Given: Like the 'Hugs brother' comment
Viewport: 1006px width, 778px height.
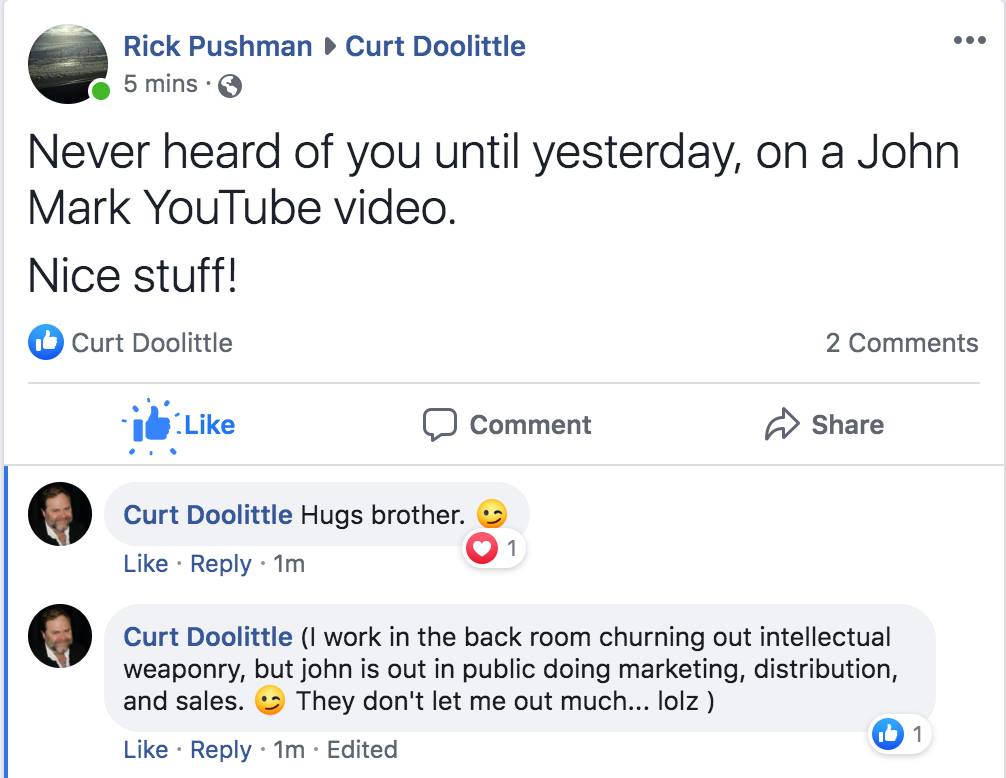Looking at the screenshot, I should (145, 564).
